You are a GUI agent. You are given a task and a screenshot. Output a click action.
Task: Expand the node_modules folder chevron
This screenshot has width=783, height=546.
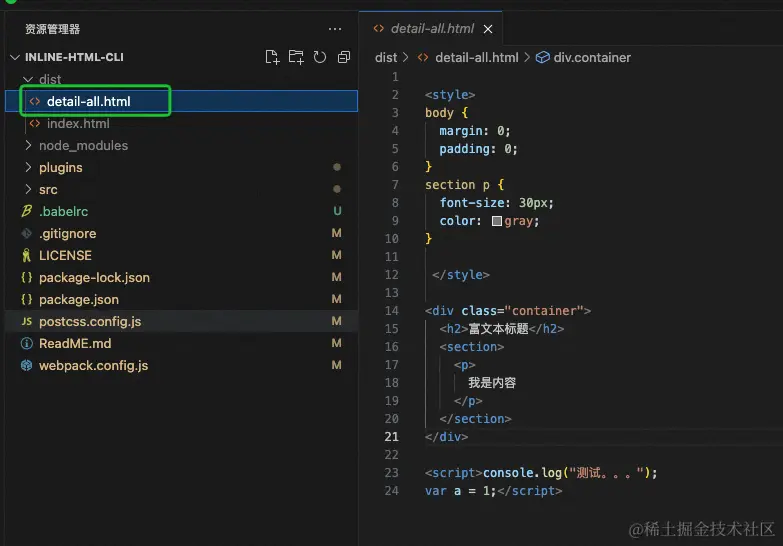[28, 145]
